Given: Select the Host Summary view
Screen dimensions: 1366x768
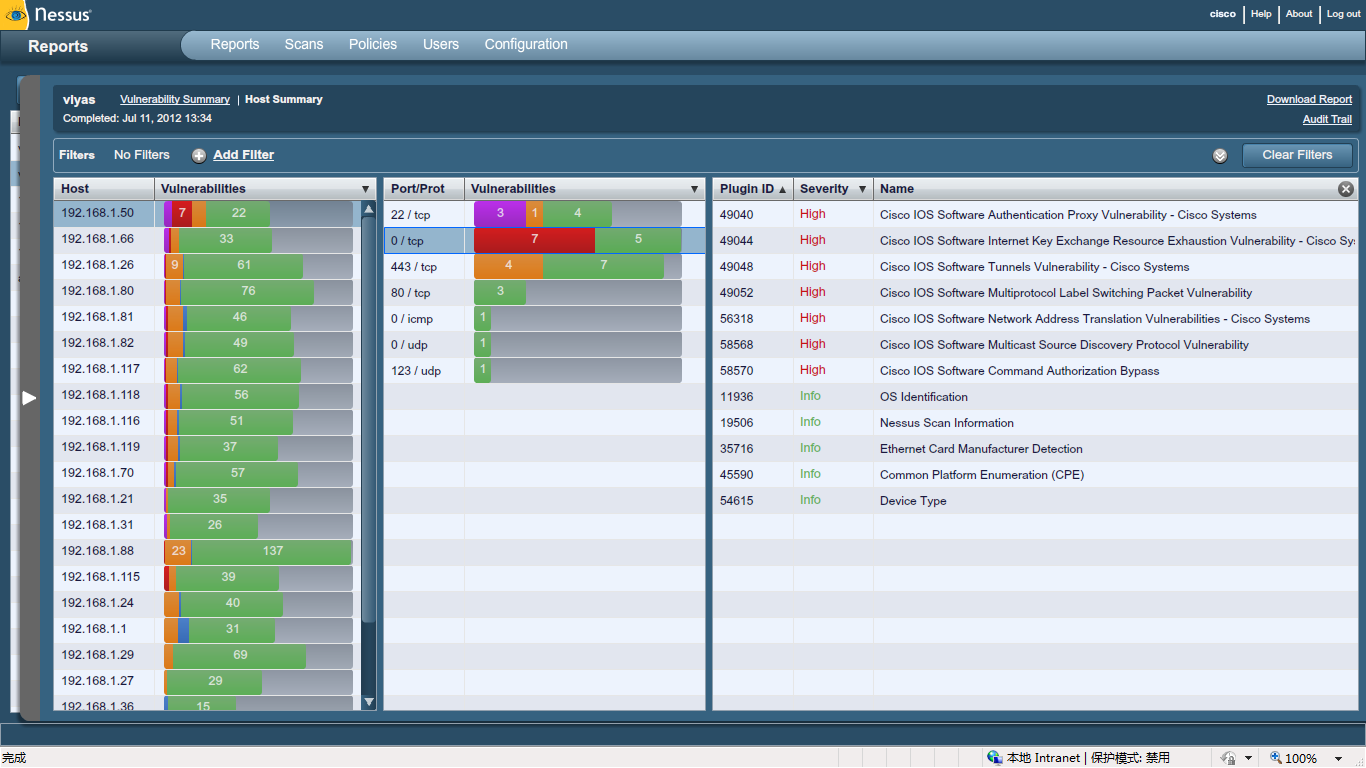Looking at the screenshot, I should (284, 100).
